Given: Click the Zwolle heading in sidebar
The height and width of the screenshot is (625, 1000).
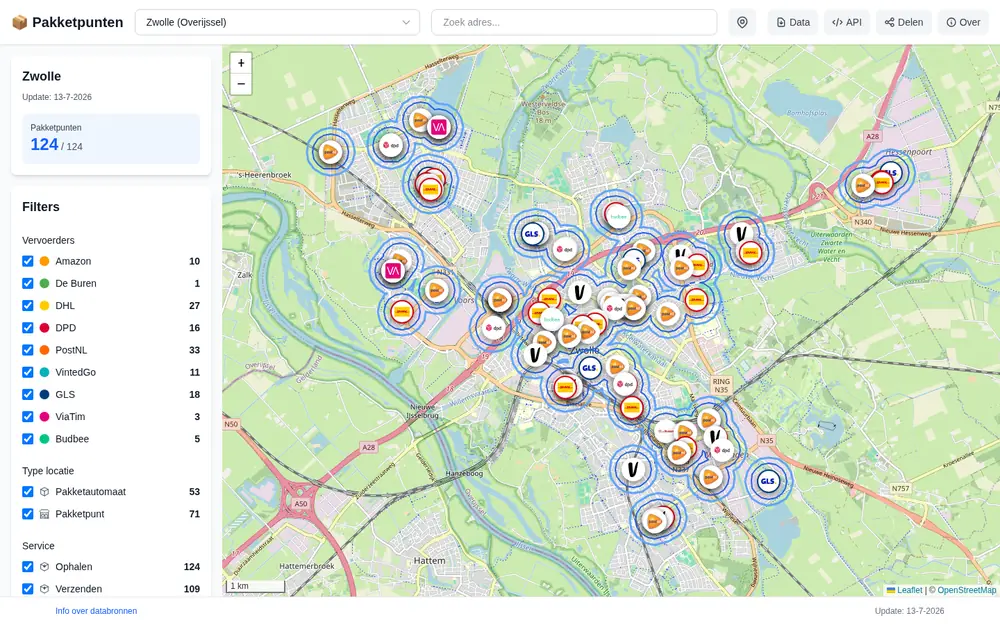Looking at the screenshot, I should pos(41,77).
